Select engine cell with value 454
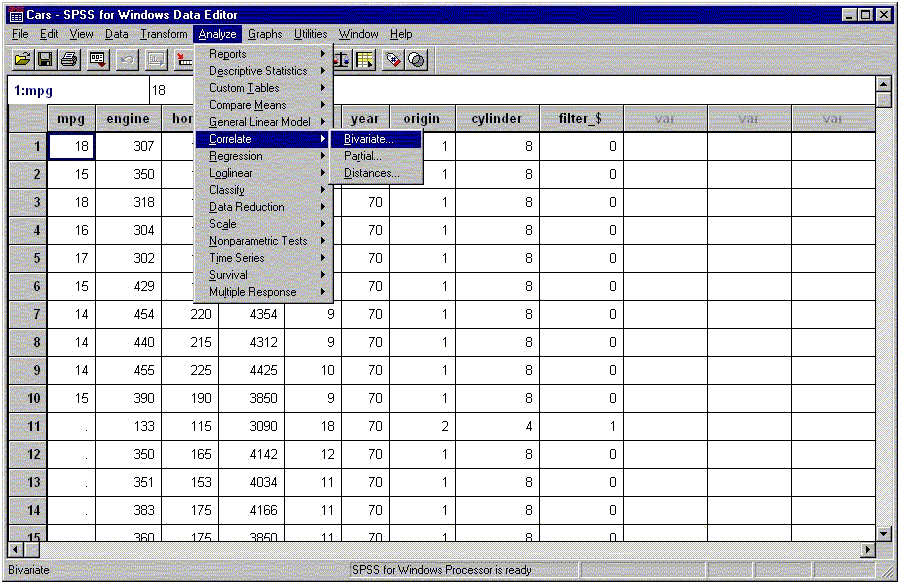Viewport: 898px width, 583px height. [x=128, y=314]
